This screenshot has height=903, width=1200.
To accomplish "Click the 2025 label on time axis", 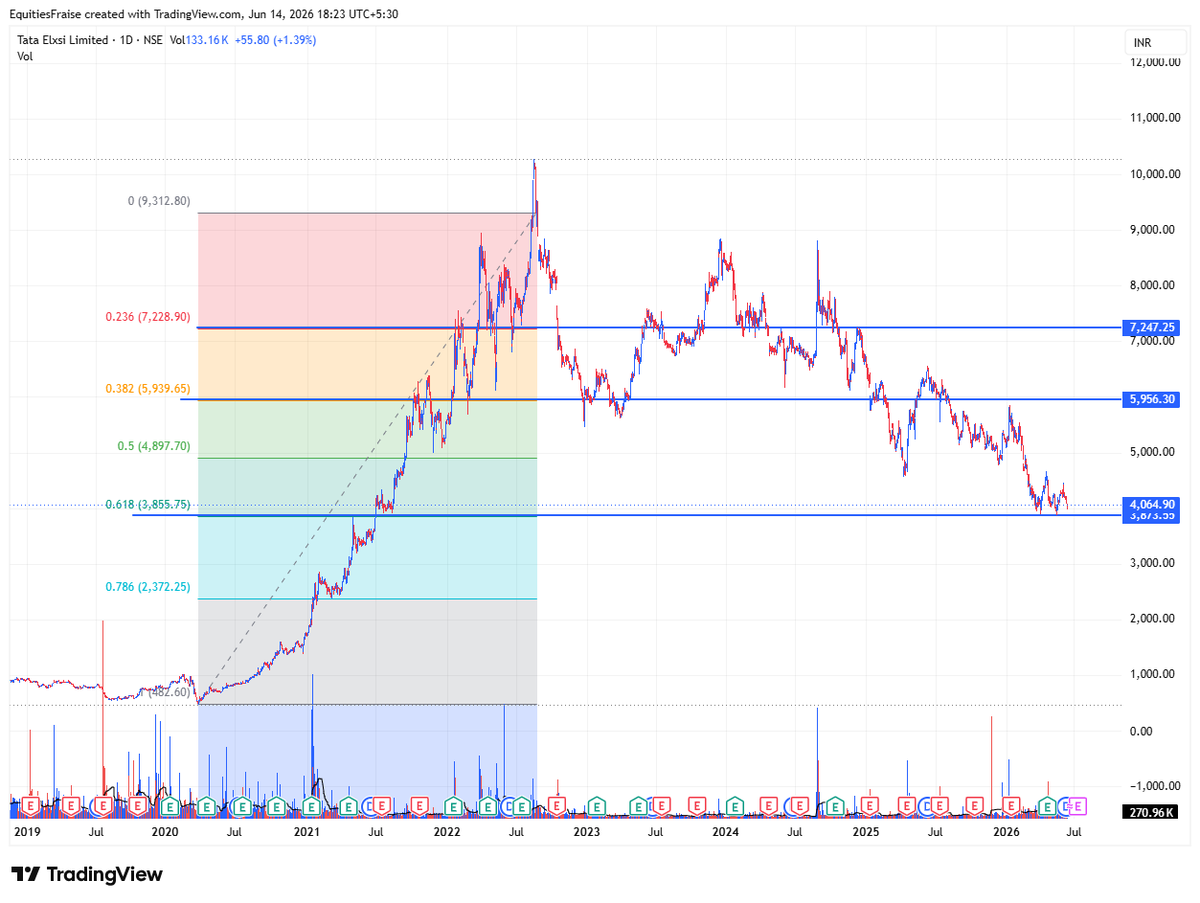I will pos(865,831).
